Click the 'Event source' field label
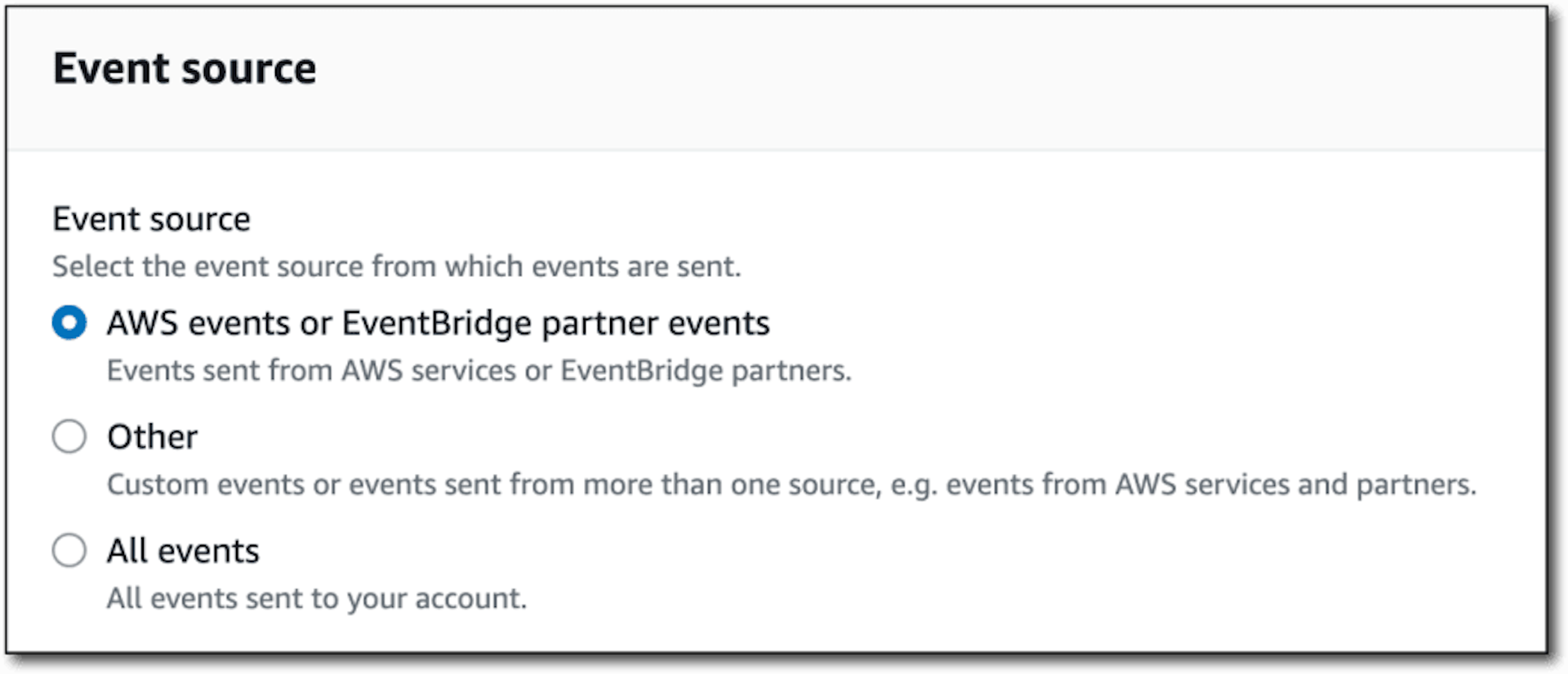The height and width of the screenshot is (674, 1568). tap(152, 219)
